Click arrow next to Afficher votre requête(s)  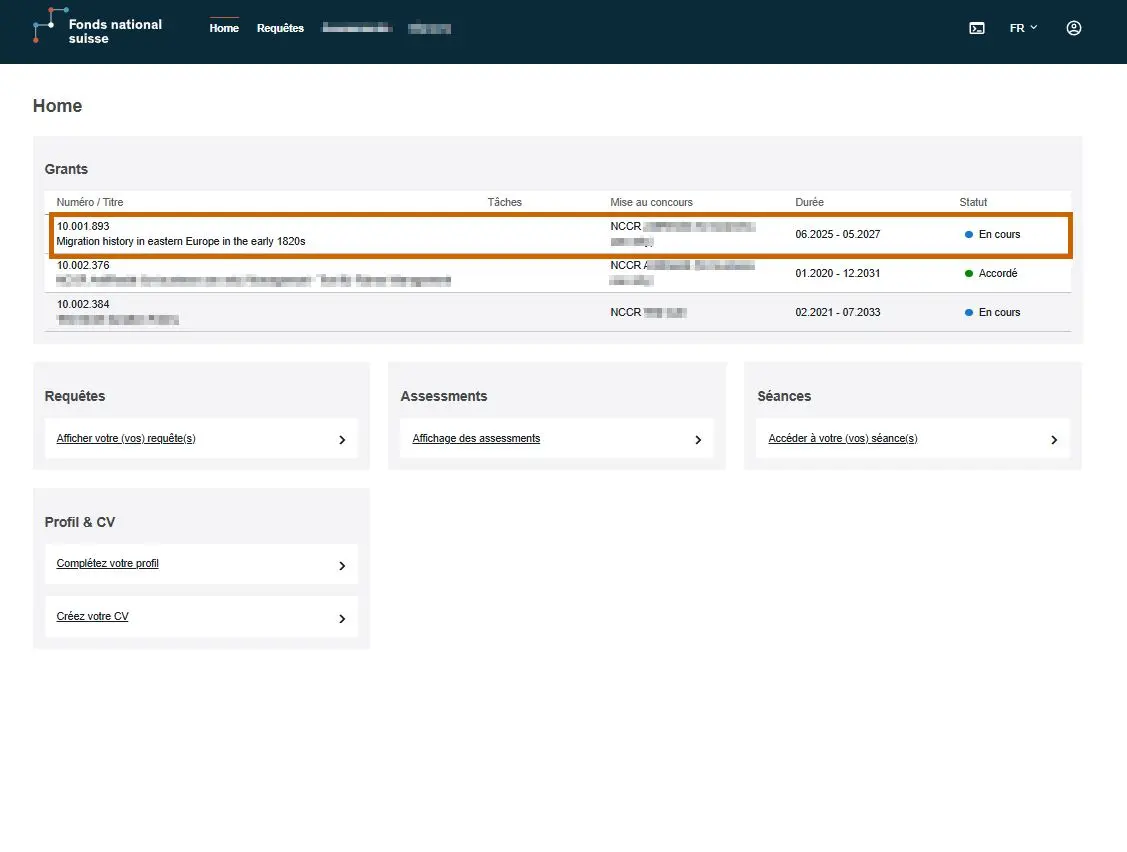[x=342, y=439]
